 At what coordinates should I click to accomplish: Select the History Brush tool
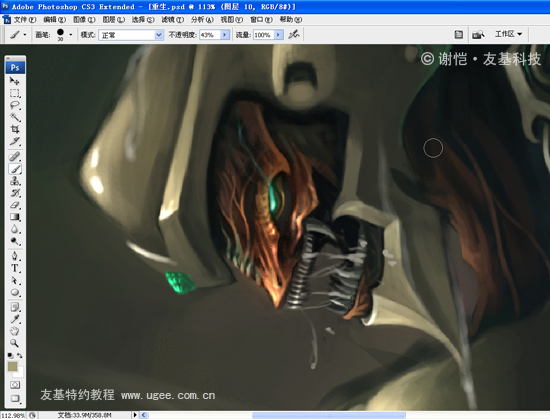(15, 193)
